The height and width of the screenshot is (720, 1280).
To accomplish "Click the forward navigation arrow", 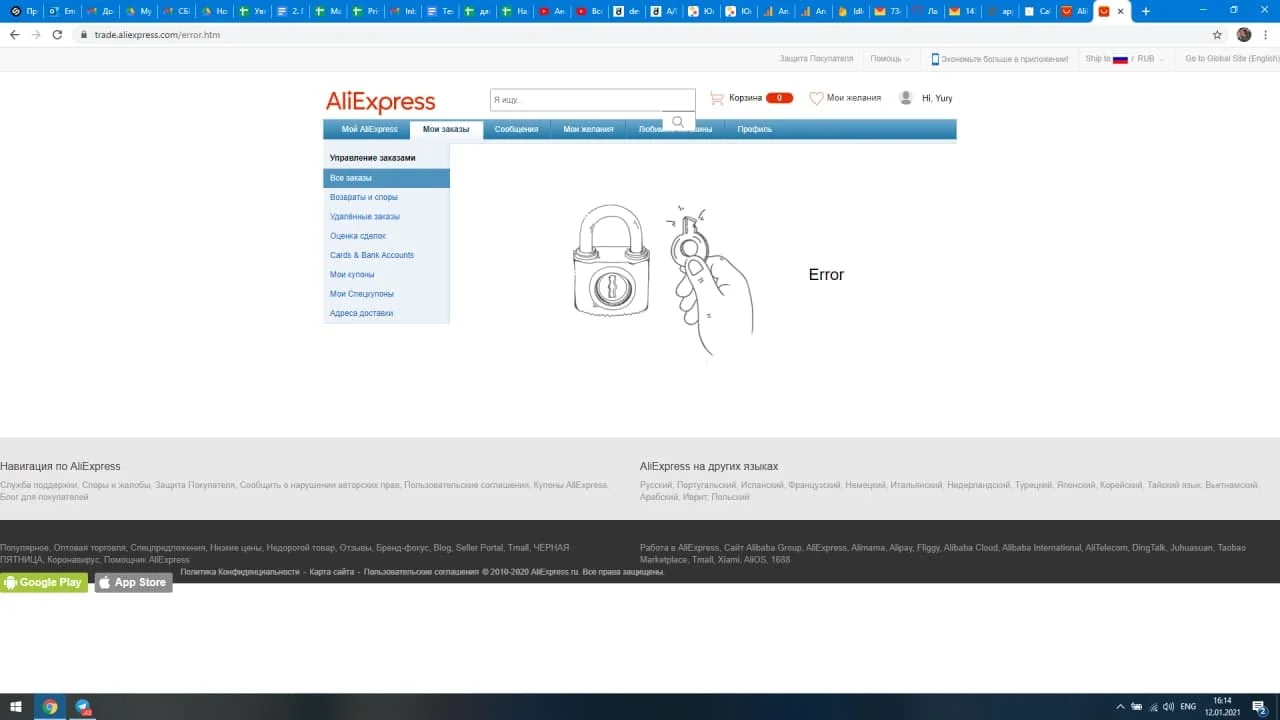I will 36,34.
